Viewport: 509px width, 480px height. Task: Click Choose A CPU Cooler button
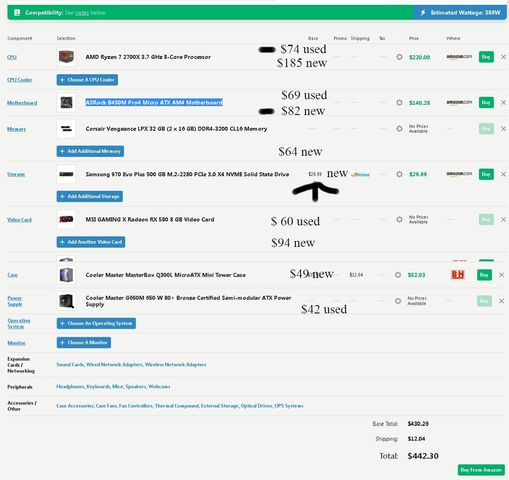point(87,80)
